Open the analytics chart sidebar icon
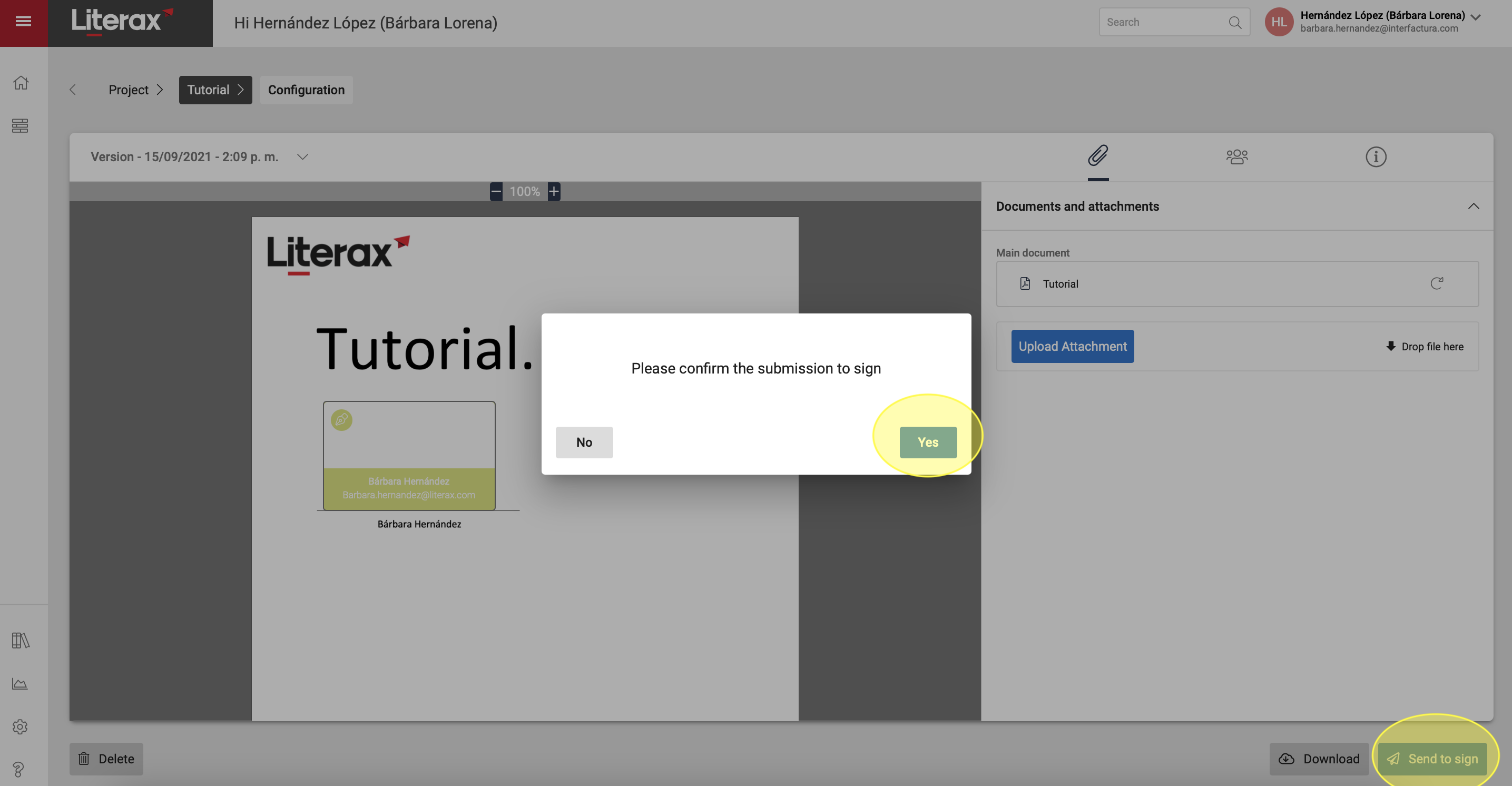Image resolution: width=1512 pixels, height=786 pixels. coord(20,683)
